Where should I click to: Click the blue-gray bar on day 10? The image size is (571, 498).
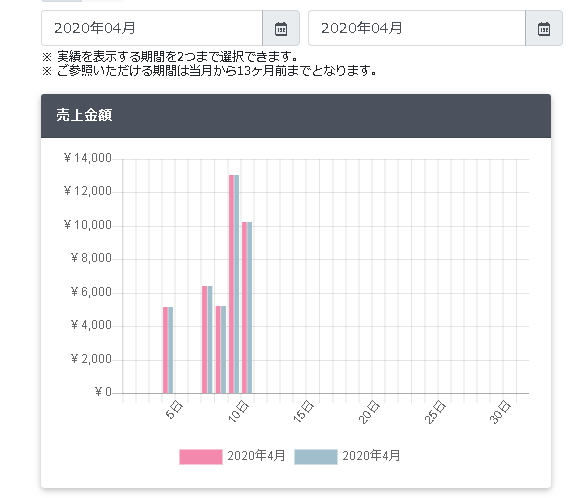[249, 308]
